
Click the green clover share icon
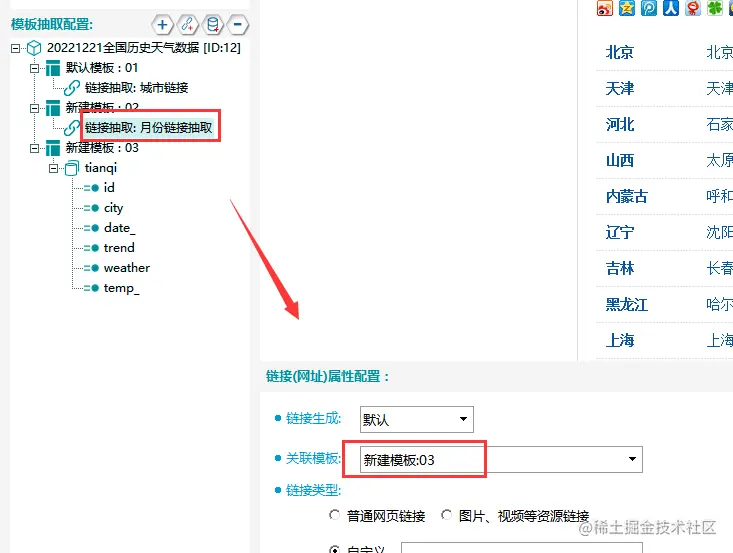coord(715,8)
